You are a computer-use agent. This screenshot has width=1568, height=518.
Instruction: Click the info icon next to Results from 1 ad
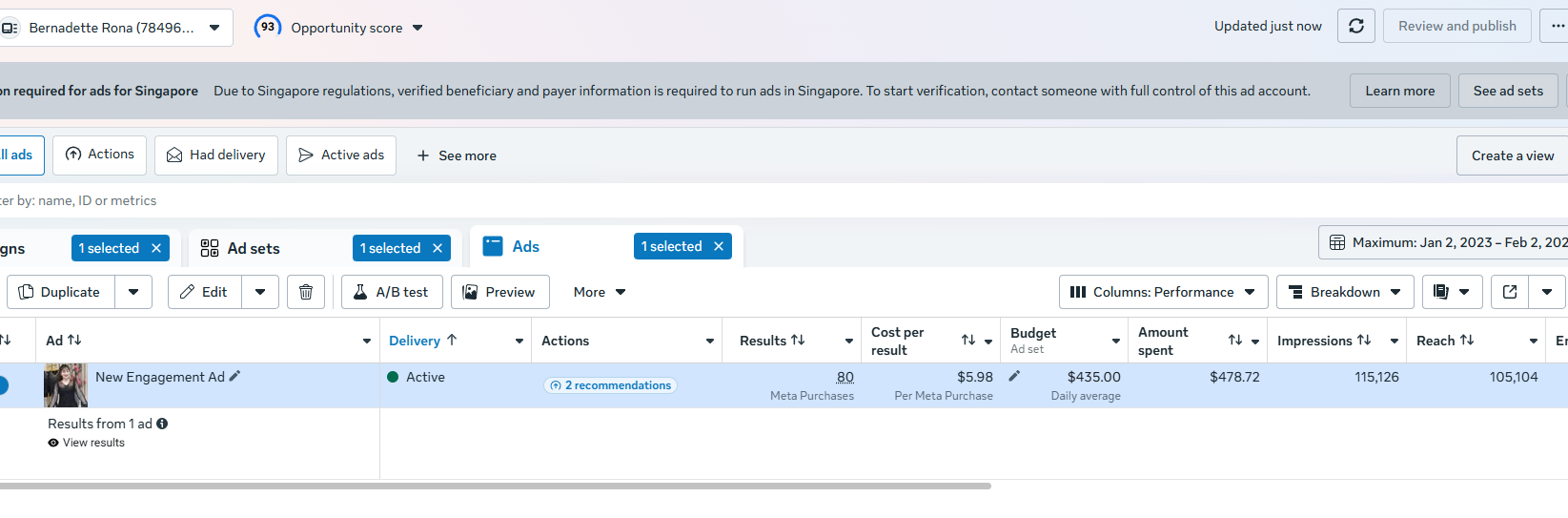pos(162,424)
